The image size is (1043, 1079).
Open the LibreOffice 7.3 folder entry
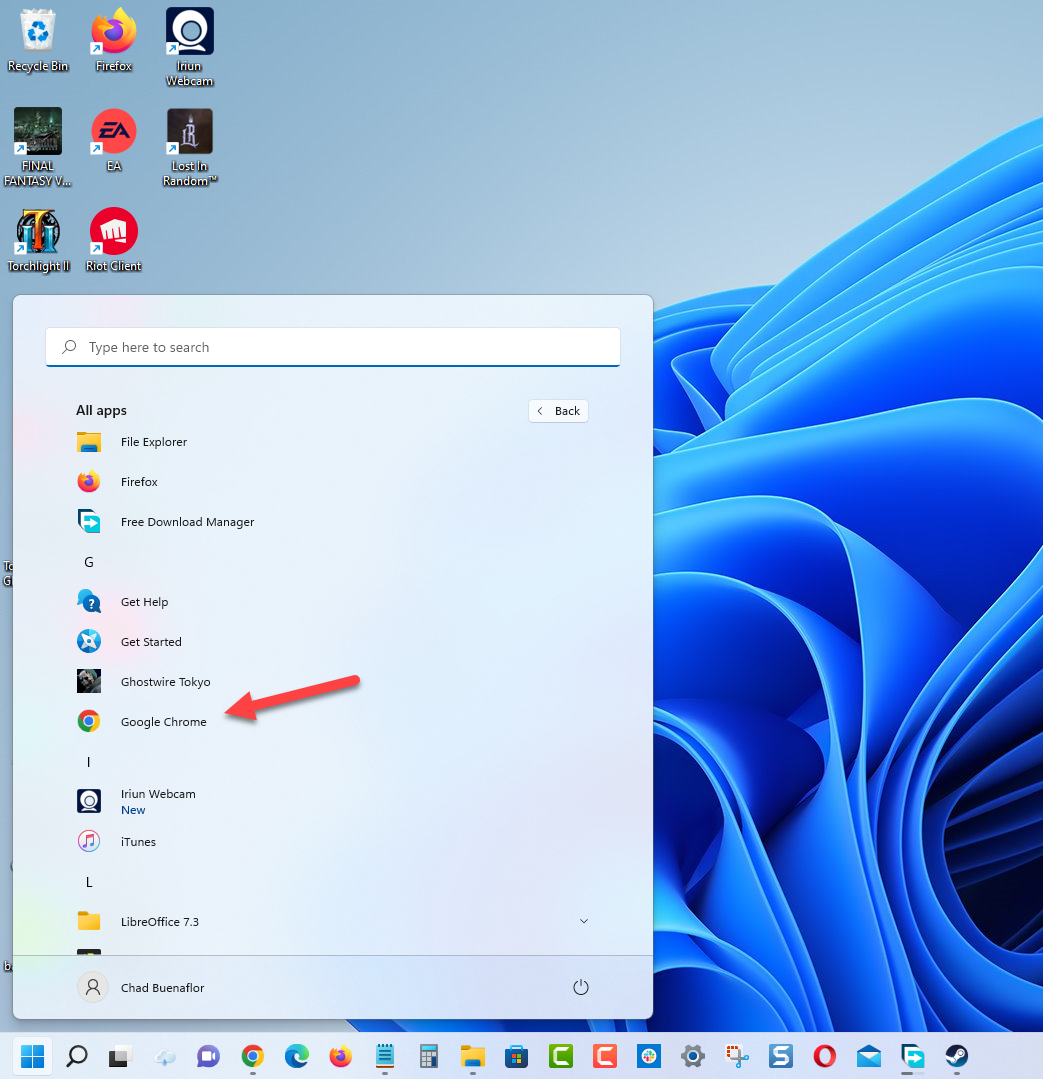click(x=332, y=921)
